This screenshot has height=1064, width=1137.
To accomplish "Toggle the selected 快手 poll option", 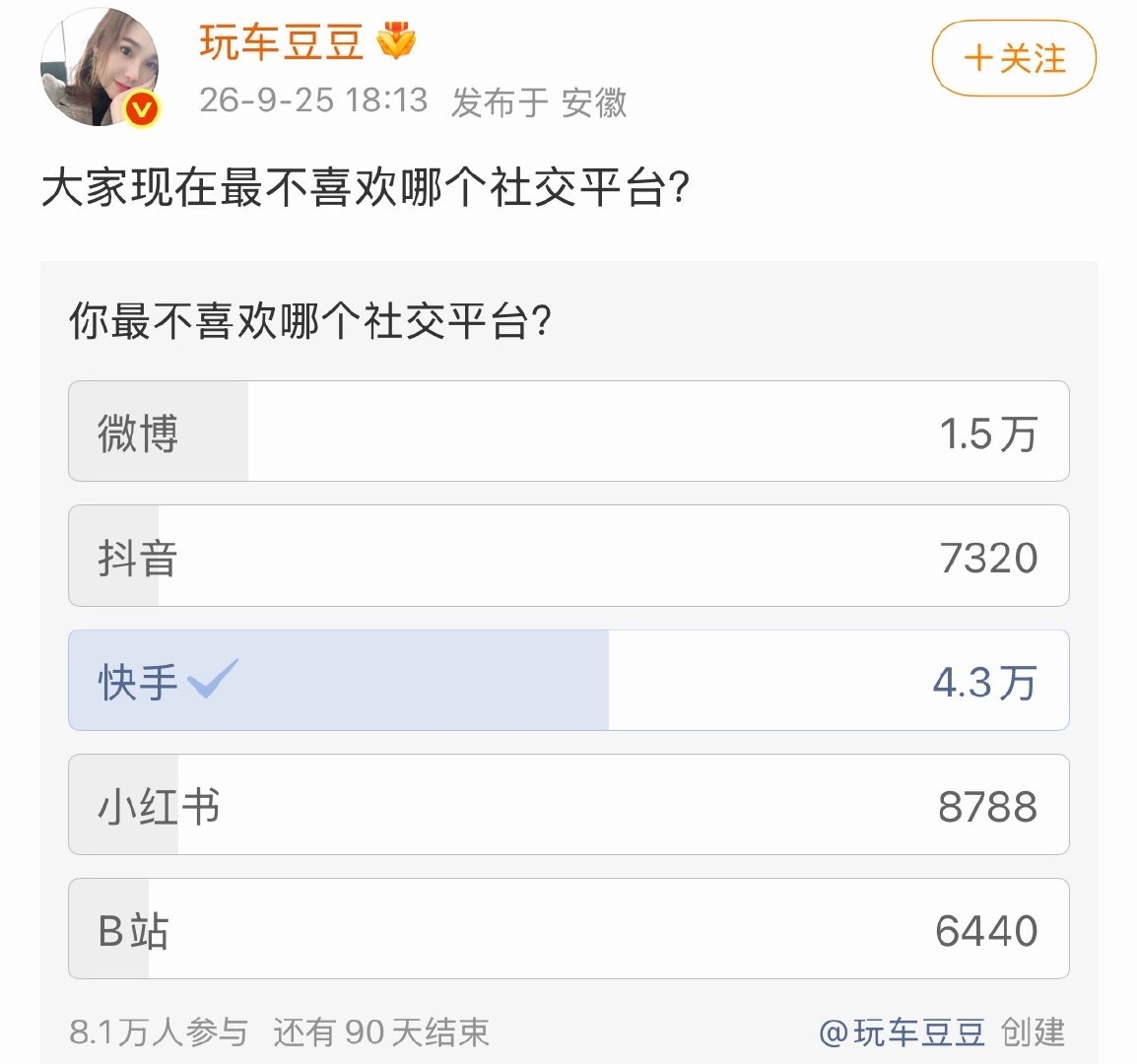I will click(x=568, y=681).
